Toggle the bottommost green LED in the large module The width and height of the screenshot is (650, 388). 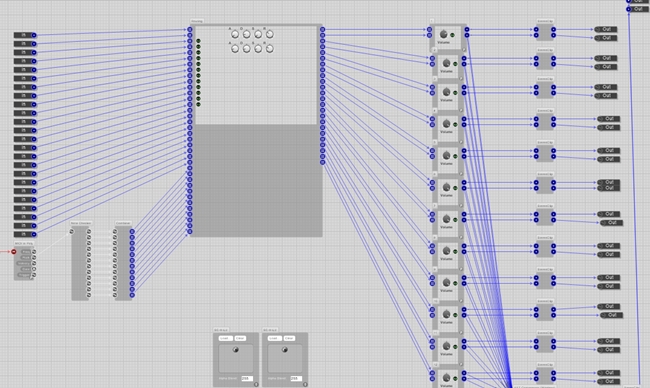click(x=198, y=104)
